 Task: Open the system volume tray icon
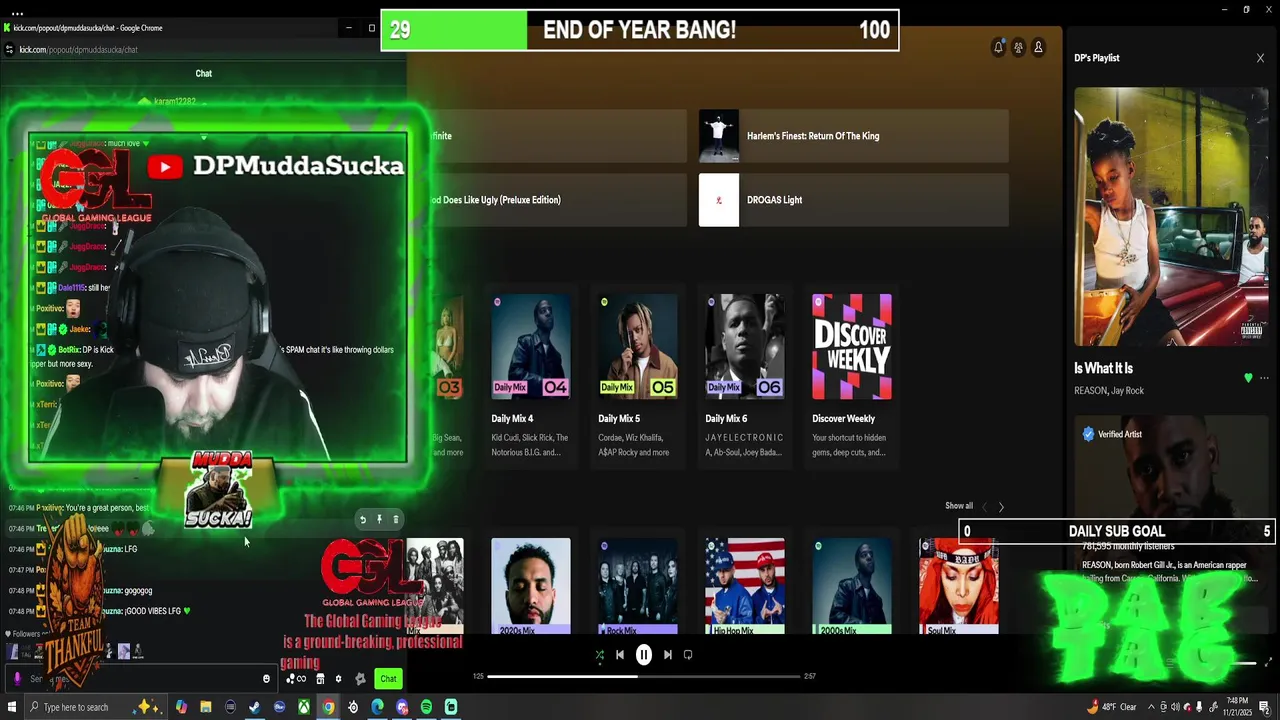tap(1175, 707)
